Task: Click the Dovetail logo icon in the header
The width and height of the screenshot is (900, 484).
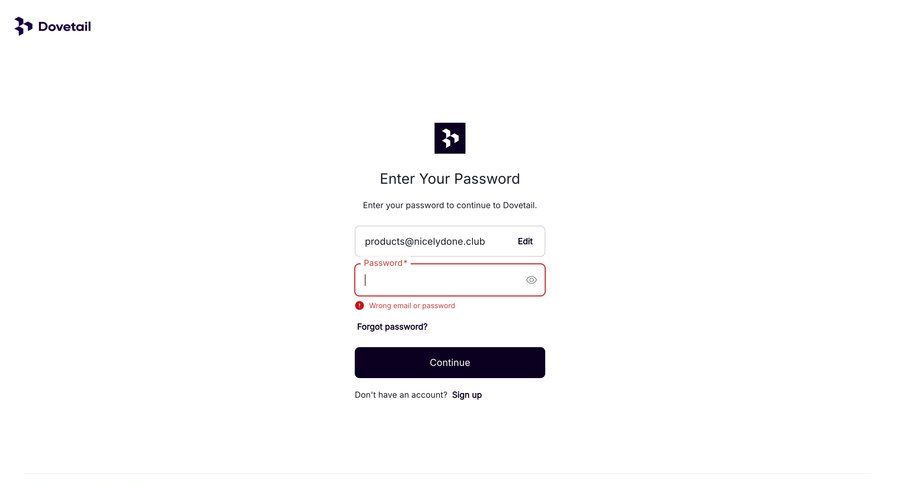Action: pos(23,26)
